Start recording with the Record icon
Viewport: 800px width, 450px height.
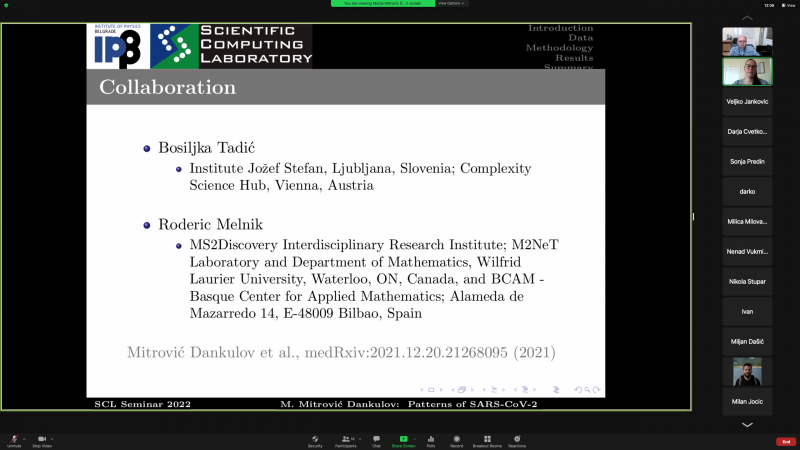(457, 439)
